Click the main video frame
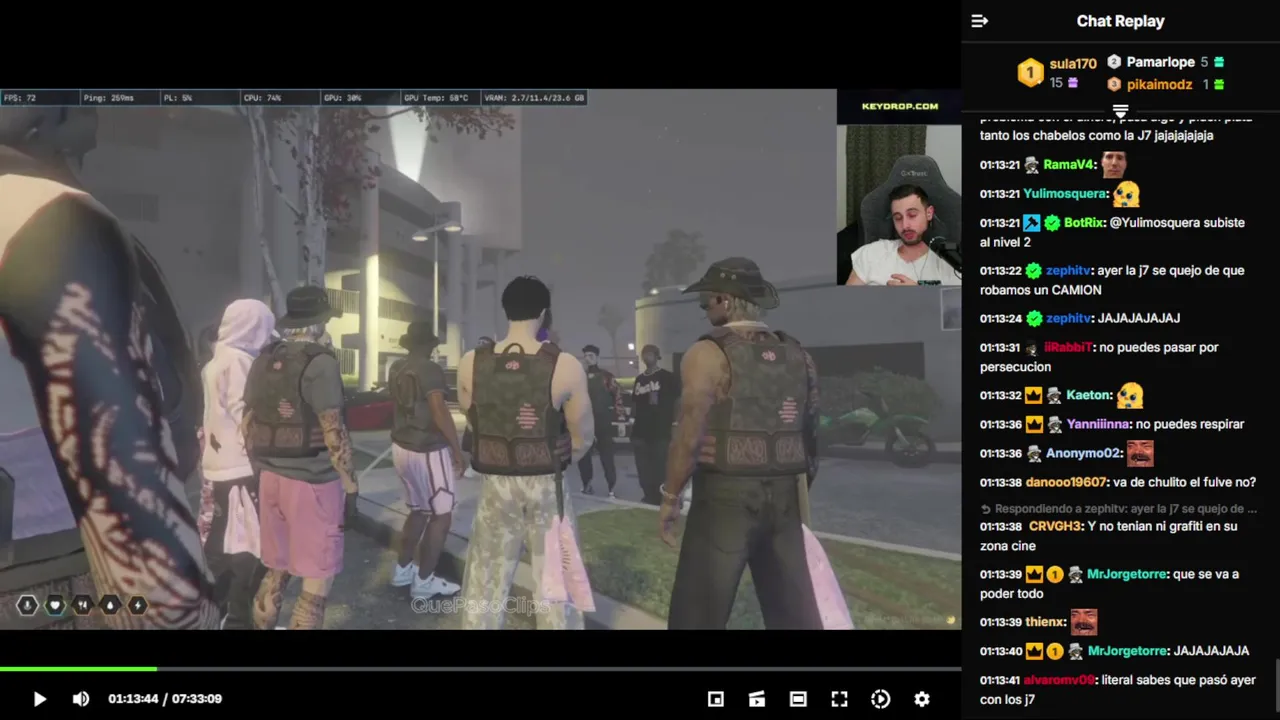 [x=480, y=359]
